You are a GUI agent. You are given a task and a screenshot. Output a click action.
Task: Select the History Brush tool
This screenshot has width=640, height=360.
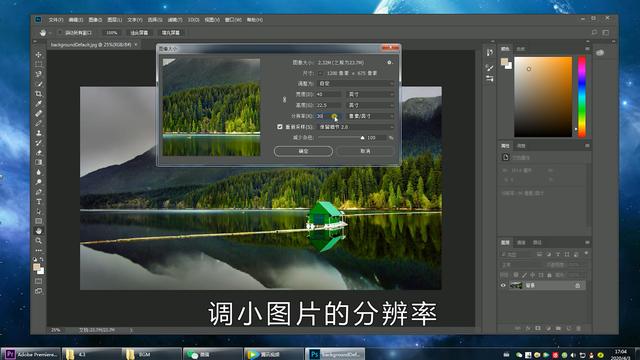(x=39, y=142)
